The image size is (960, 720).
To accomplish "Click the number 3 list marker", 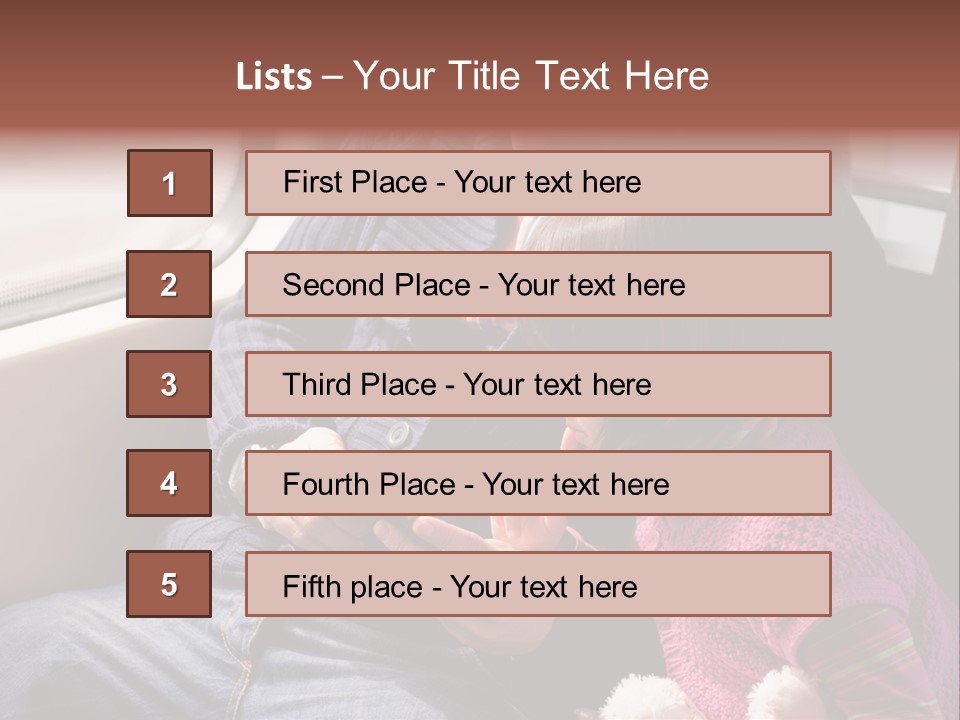I will click(x=169, y=384).
